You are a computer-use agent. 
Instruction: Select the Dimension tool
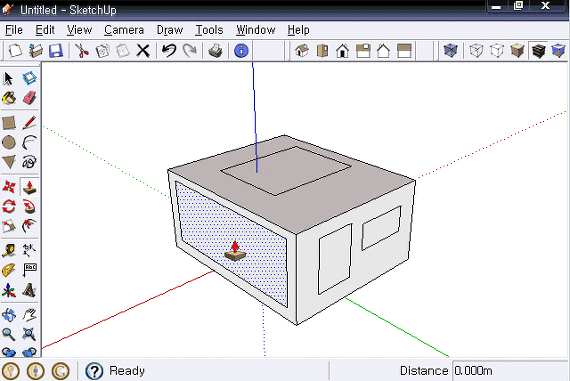[x=29, y=250]
